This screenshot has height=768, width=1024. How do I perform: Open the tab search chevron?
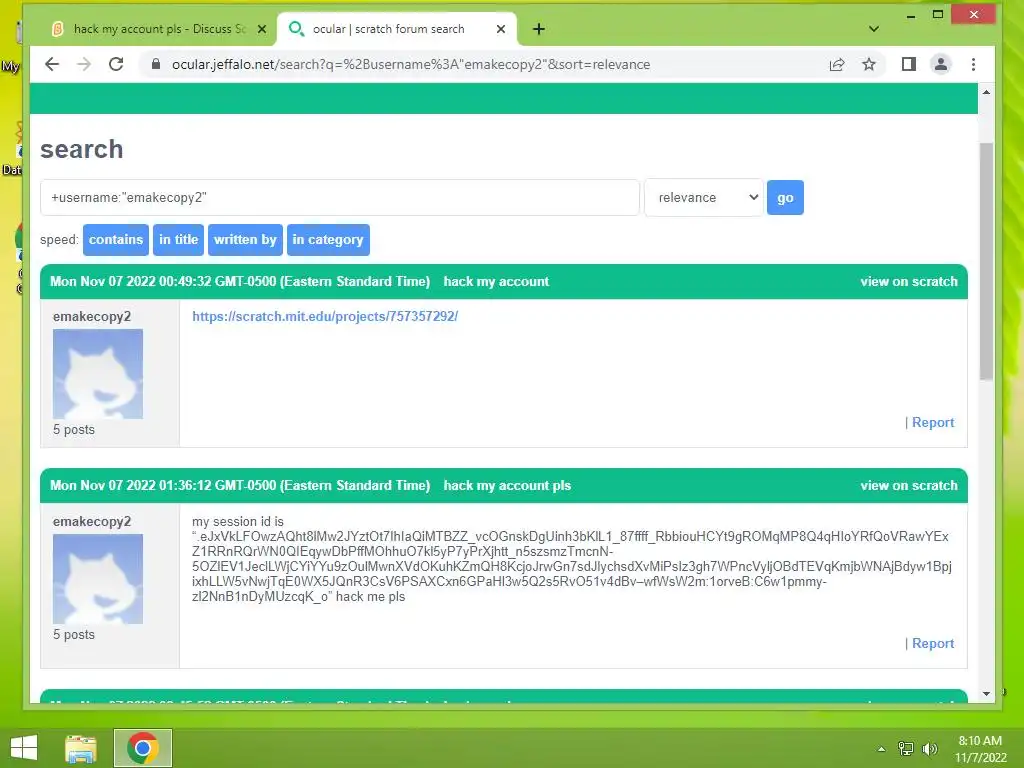(x=874, y=29)
